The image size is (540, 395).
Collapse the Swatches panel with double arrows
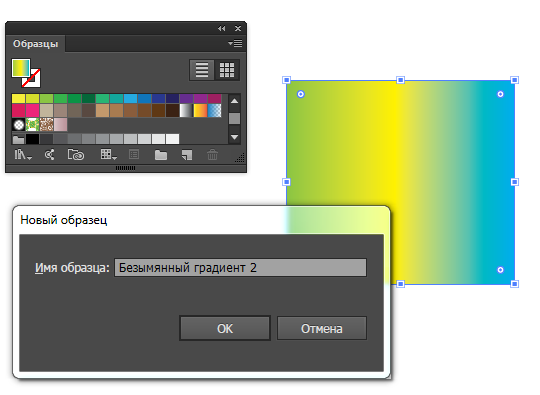point(221,29)
